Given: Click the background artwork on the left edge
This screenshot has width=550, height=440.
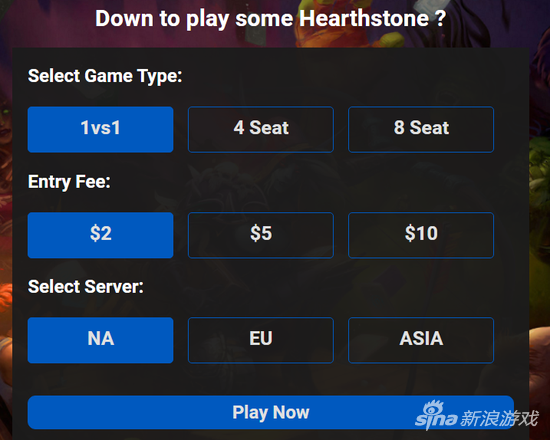Looking at the screenshot, I should (x=6, y=211).
